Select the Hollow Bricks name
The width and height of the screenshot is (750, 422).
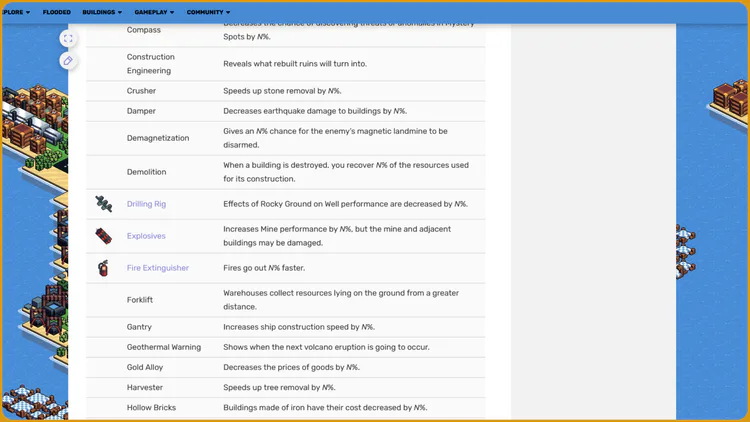151,408
